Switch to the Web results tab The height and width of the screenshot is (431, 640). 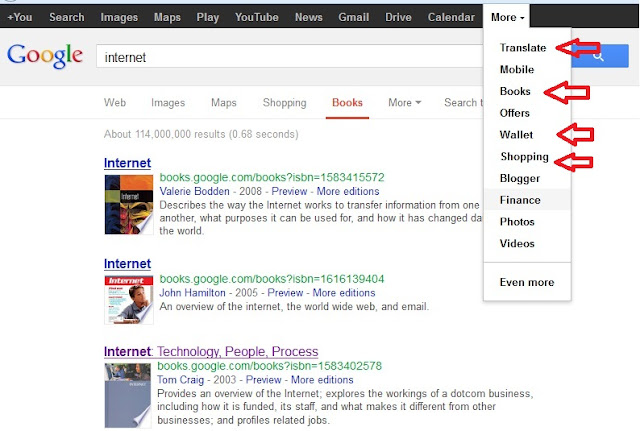coord(115,102)
